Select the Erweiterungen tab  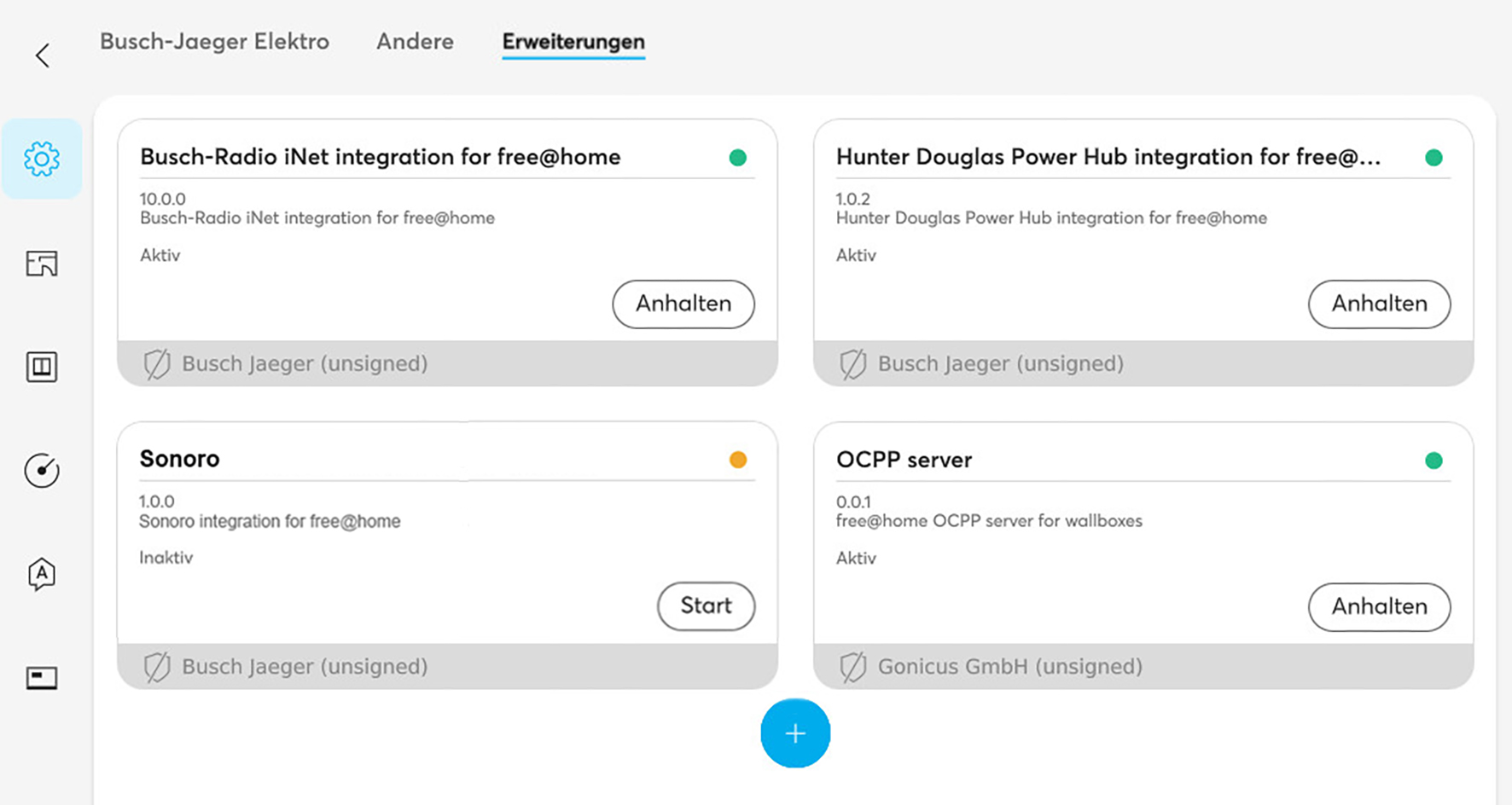tap(573, 43)
